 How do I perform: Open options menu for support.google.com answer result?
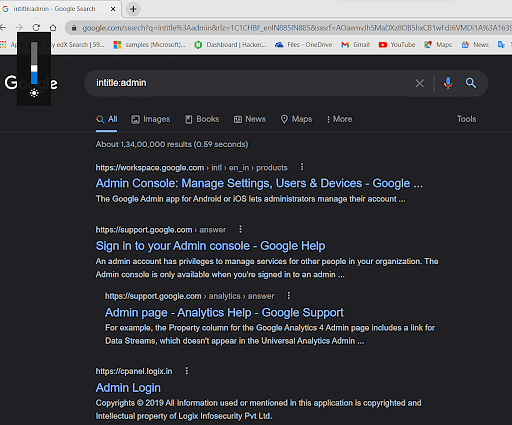[x=240, y=229]
